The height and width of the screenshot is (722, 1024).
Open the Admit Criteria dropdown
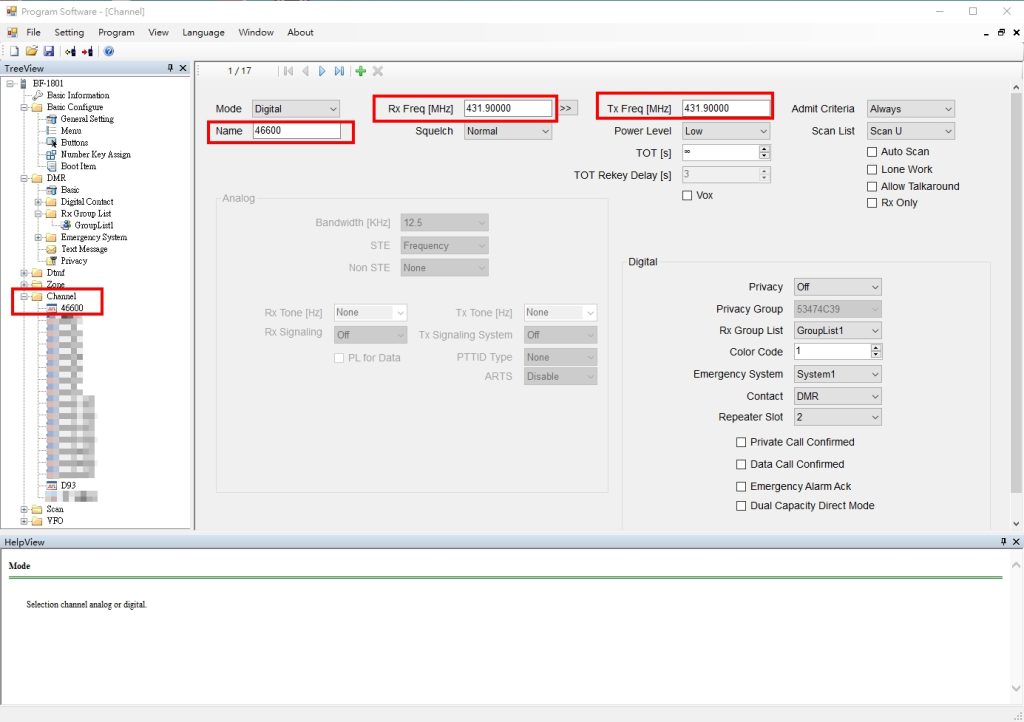tap(911, 109)
